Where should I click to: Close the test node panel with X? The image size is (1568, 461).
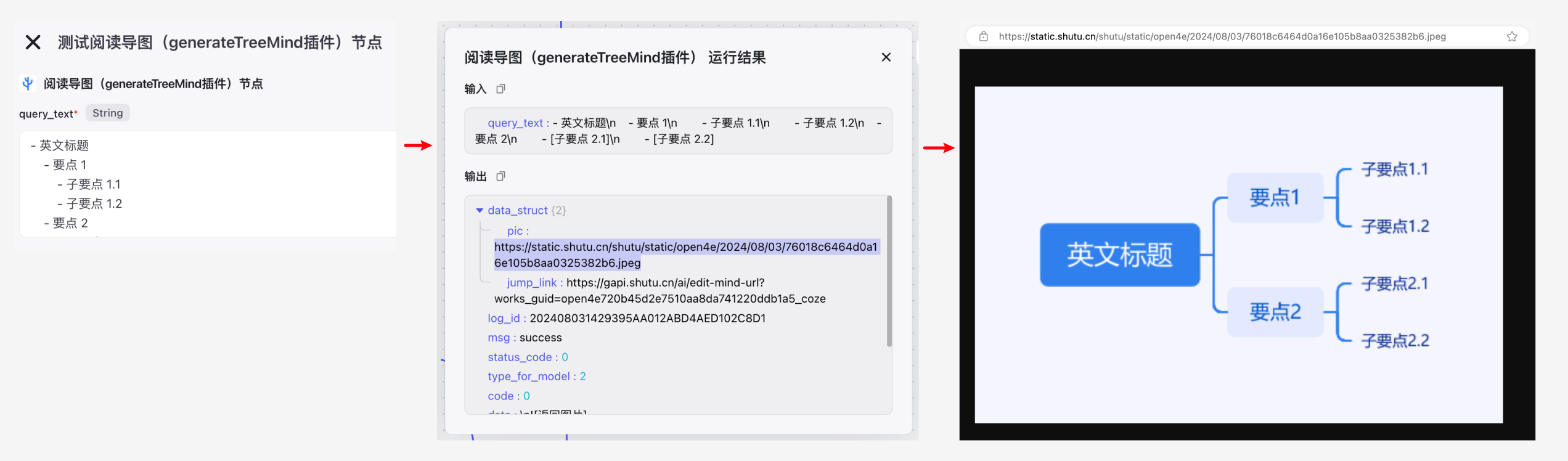[33, 43]
